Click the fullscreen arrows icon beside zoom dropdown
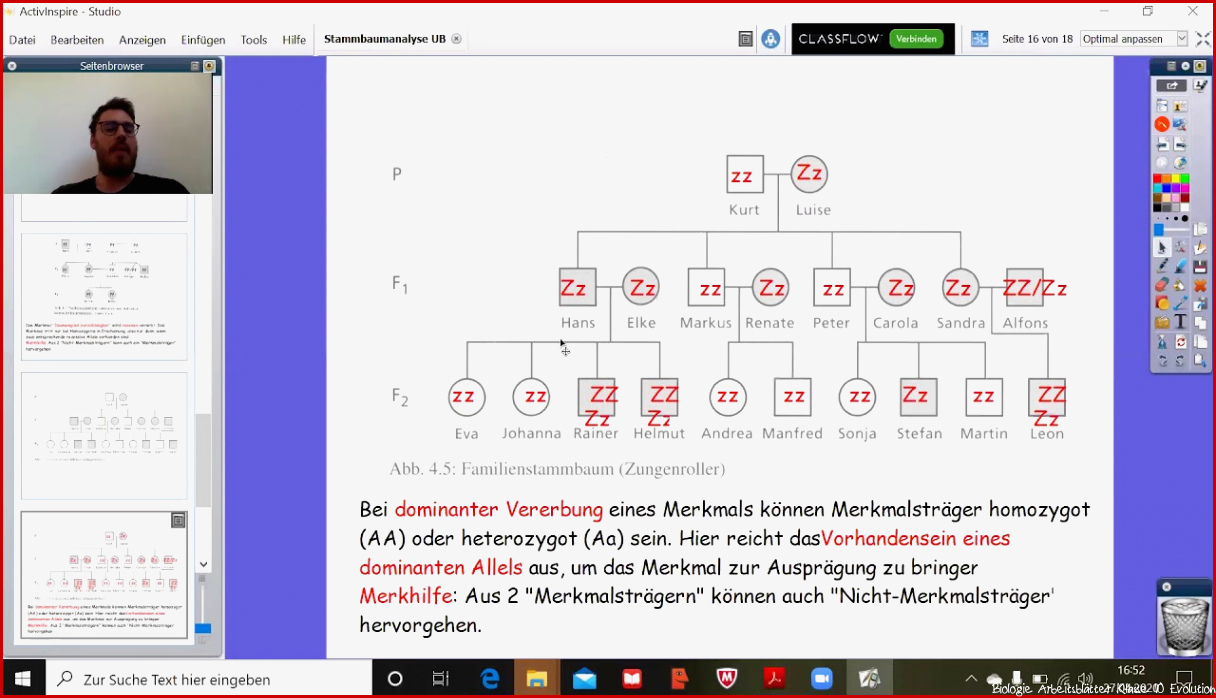Screen dimensions: 1216x698 (1201, 39)
